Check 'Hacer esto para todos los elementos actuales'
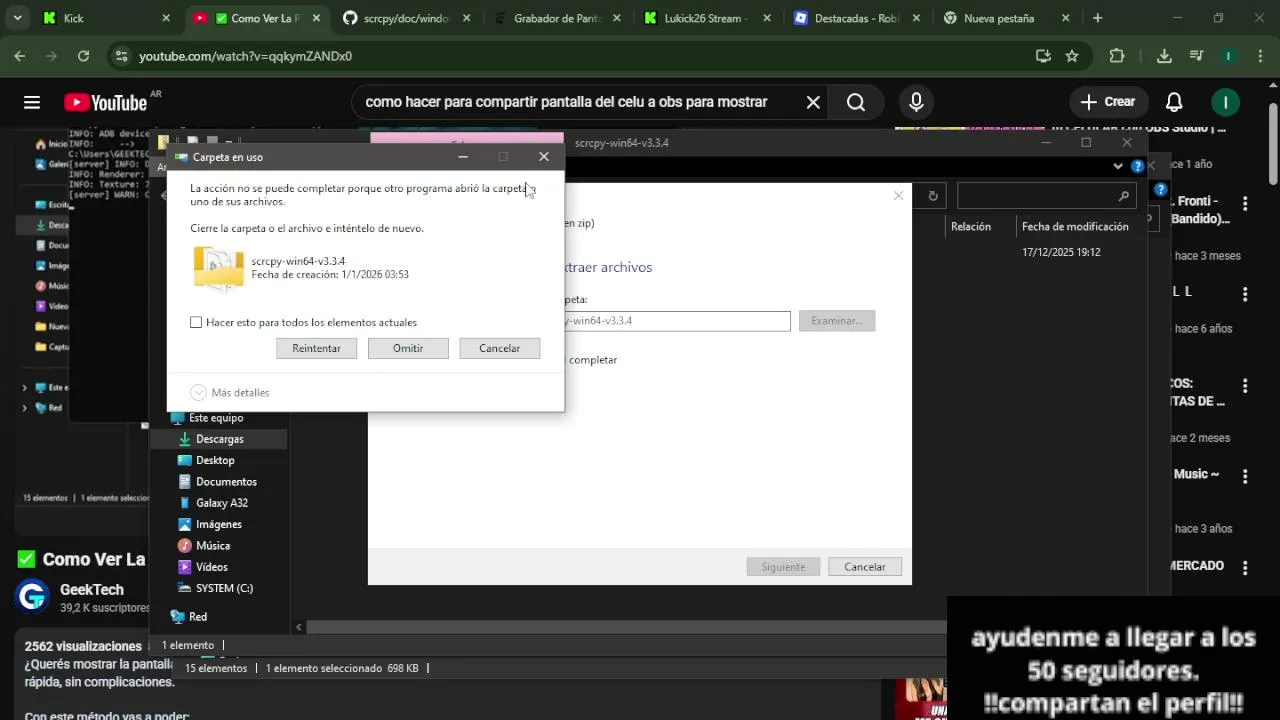 (196, 322)
